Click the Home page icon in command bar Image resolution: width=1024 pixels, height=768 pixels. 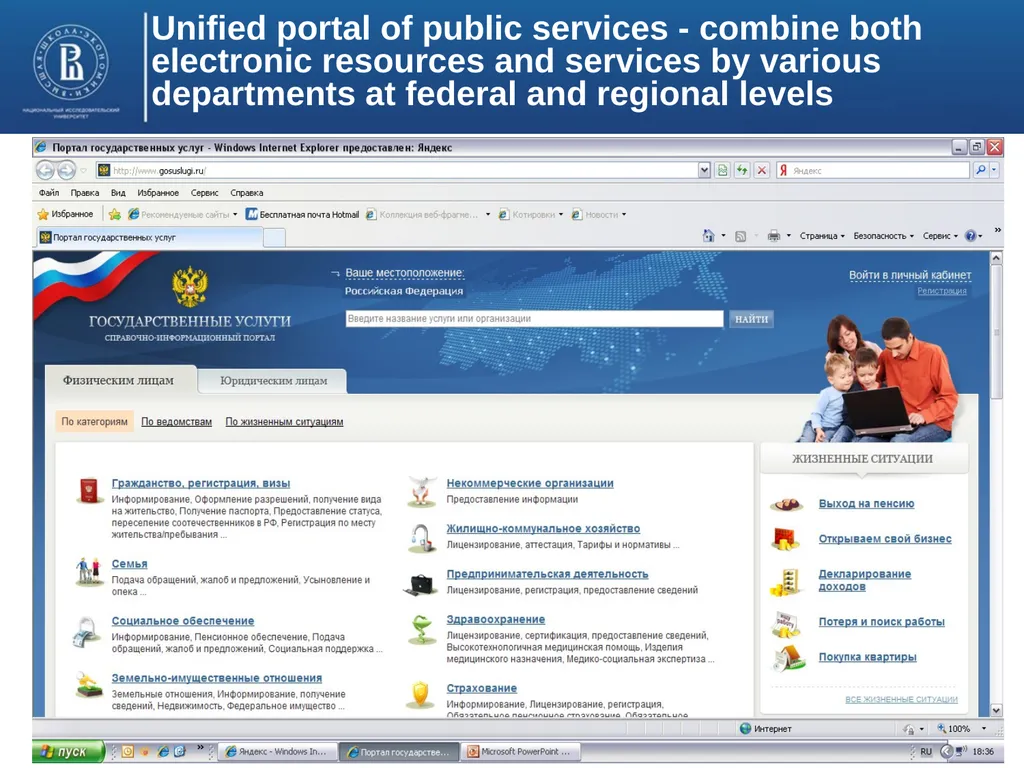click(x=709, y=236)
